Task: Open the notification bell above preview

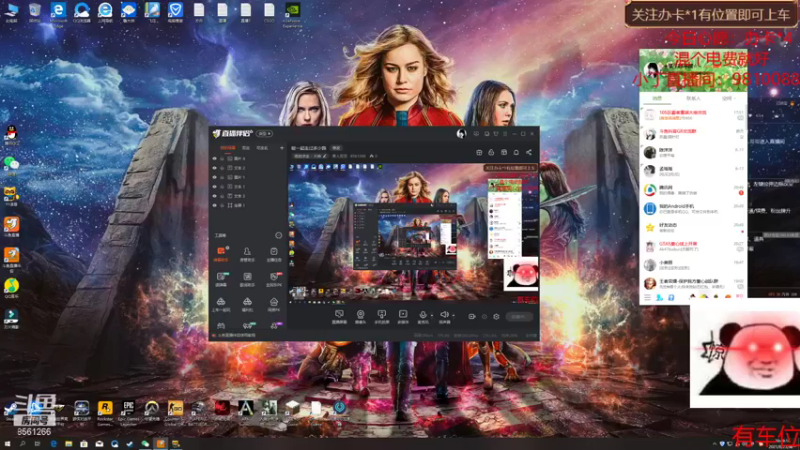Action: coord(516,153)
